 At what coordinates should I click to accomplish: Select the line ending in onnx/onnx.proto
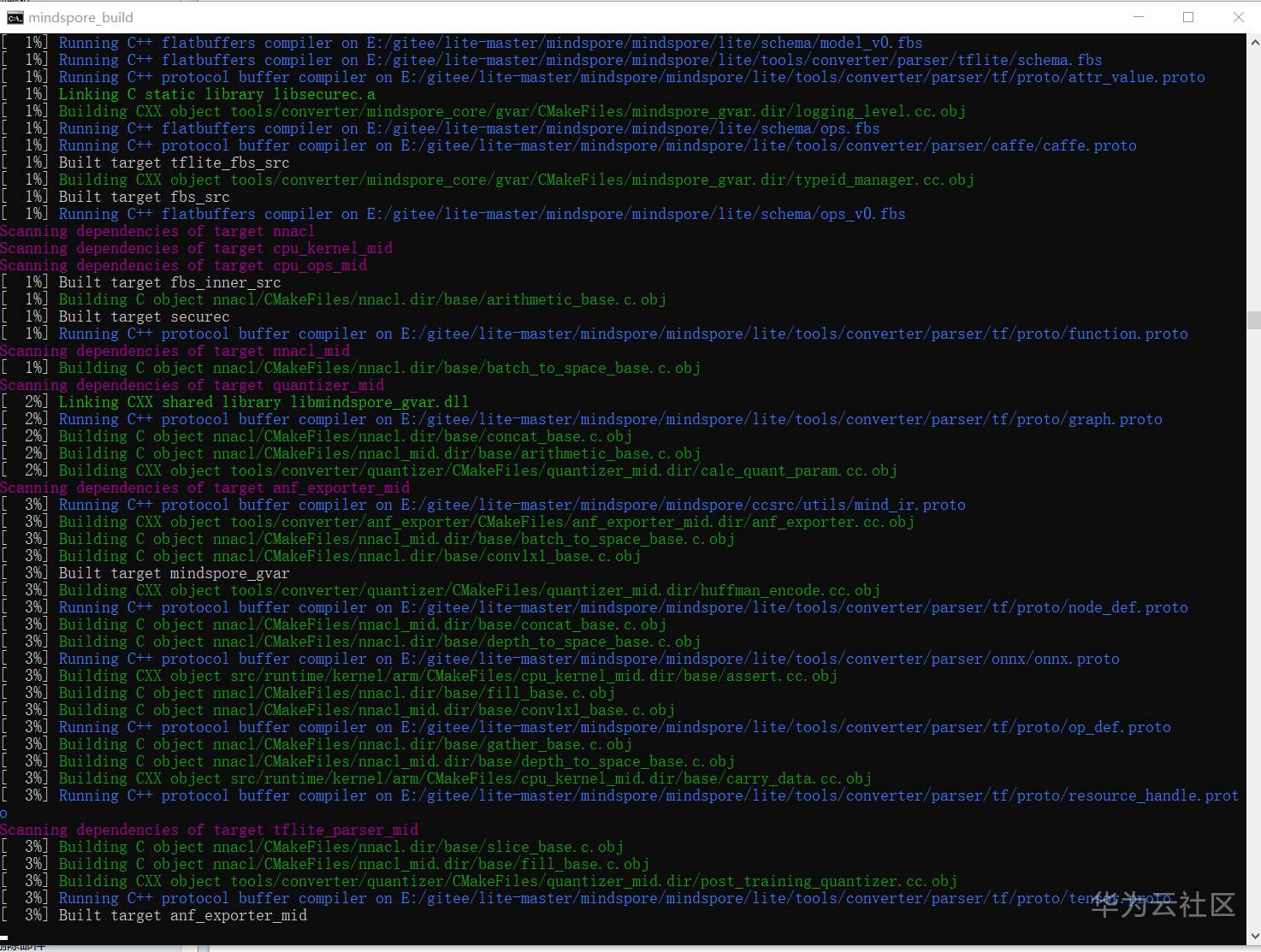coord(559,659)
